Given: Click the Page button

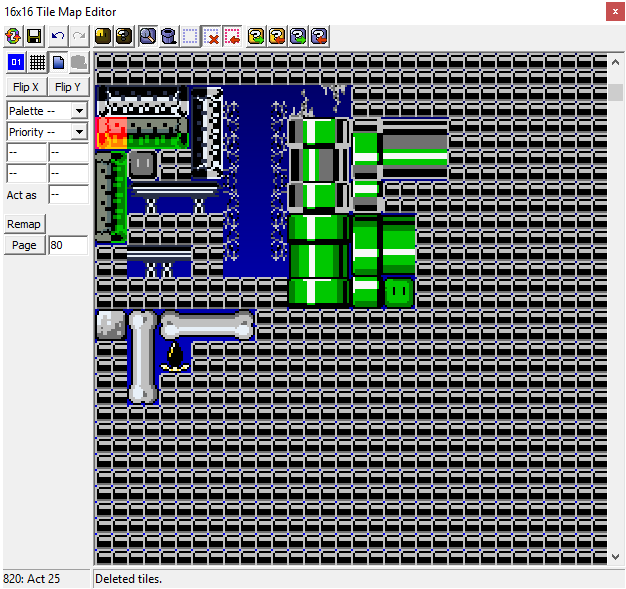Looking at the screenshot, I should coord(24,245).
